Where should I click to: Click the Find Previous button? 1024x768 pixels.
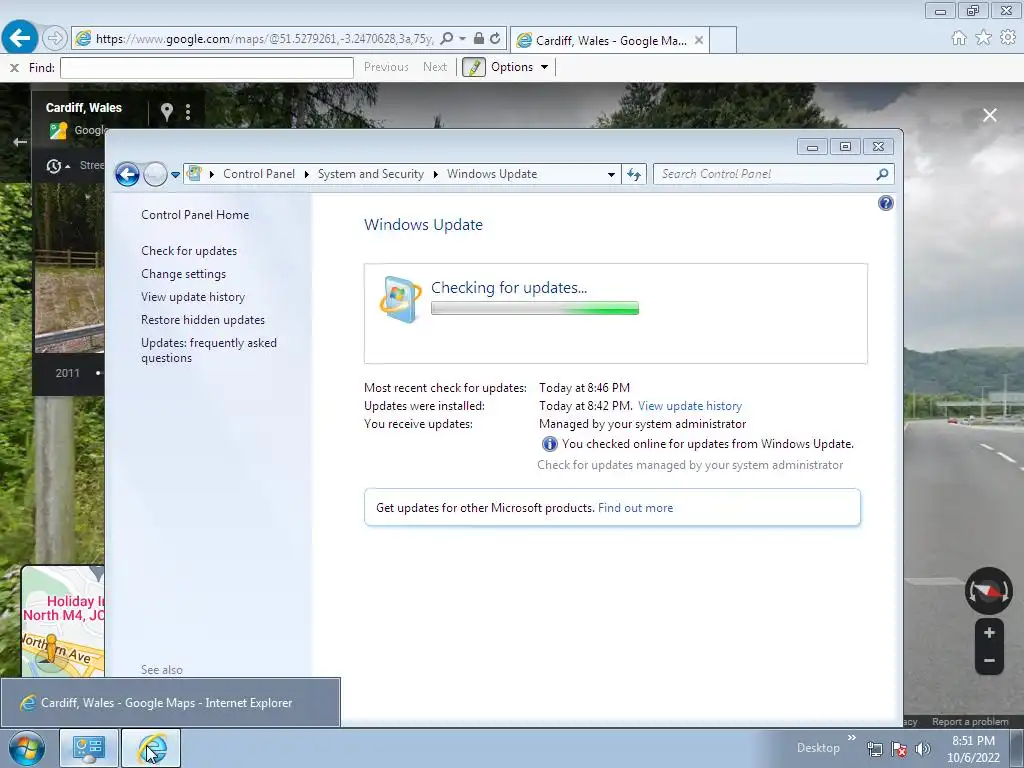(386, 67)
